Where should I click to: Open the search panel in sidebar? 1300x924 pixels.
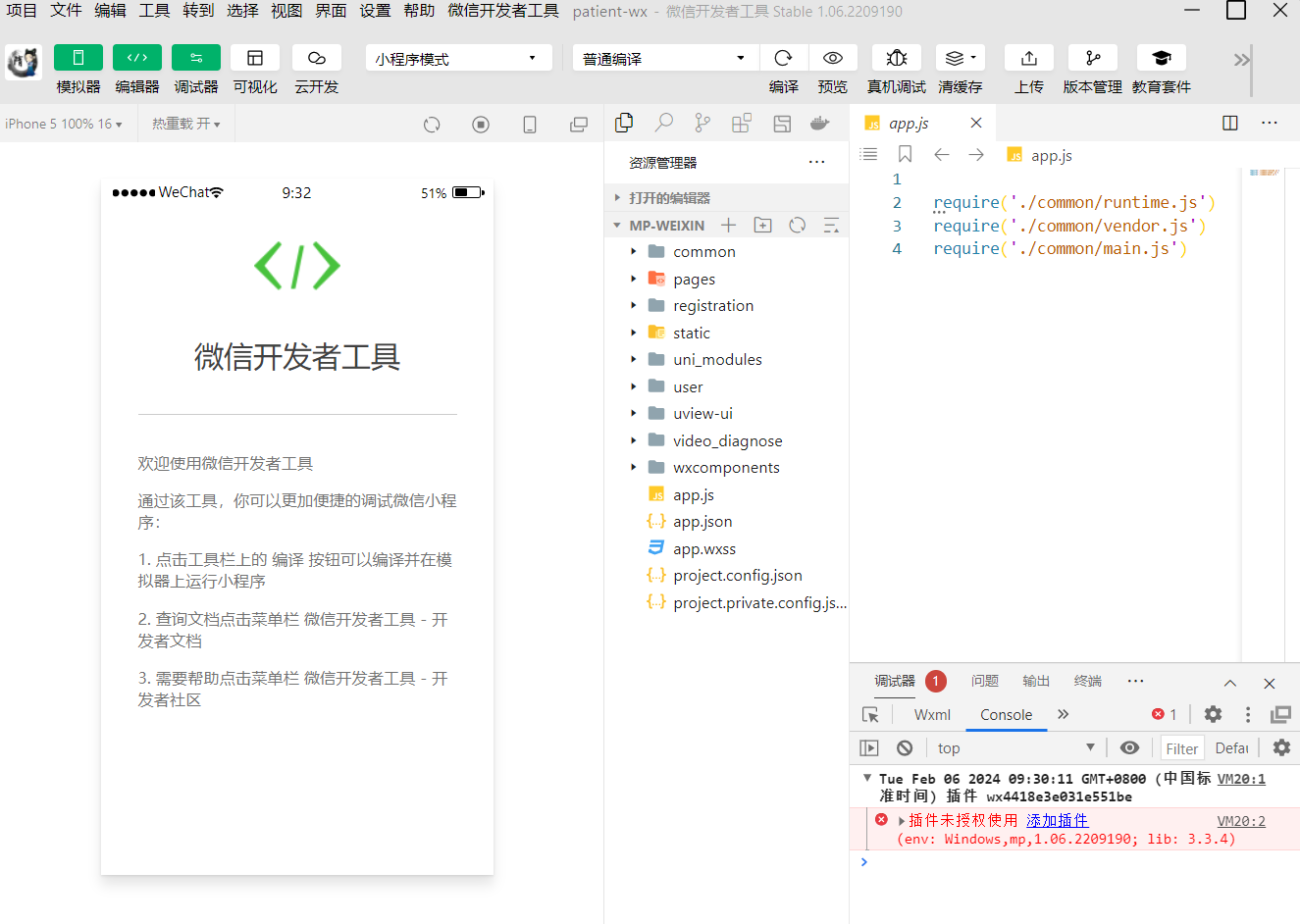[x=664, y=123]
